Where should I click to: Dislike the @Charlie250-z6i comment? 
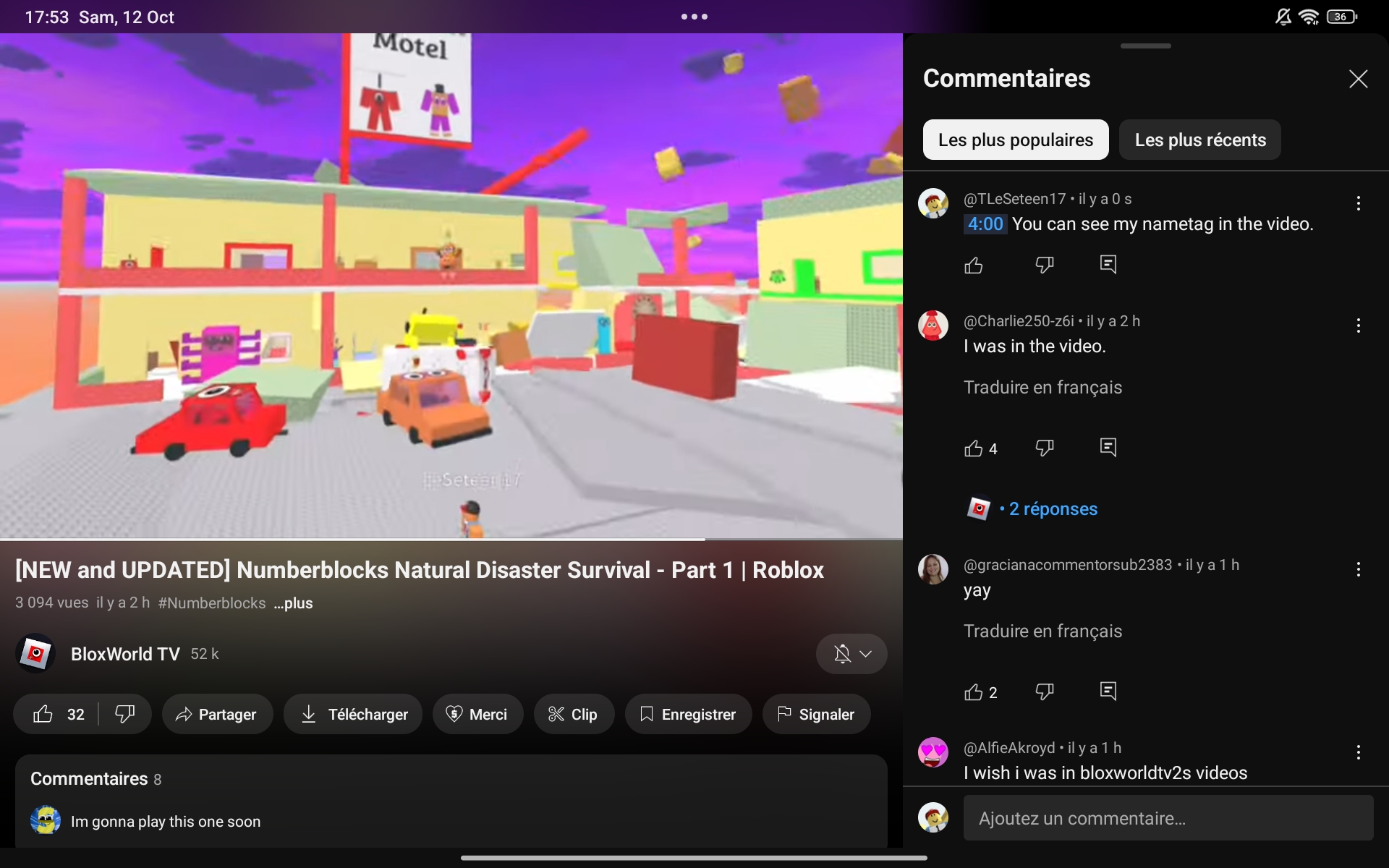(1045, 448)
